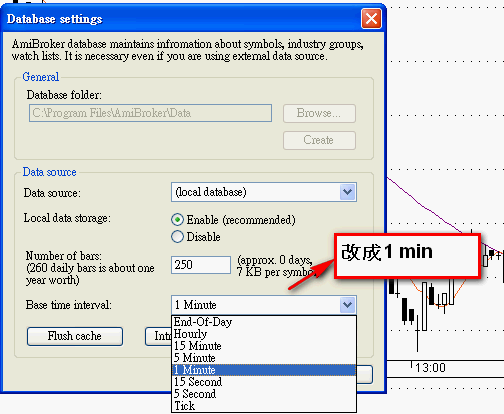The image size is (504, 414).
Task: Click the Number of bars field
Action: 201,265
